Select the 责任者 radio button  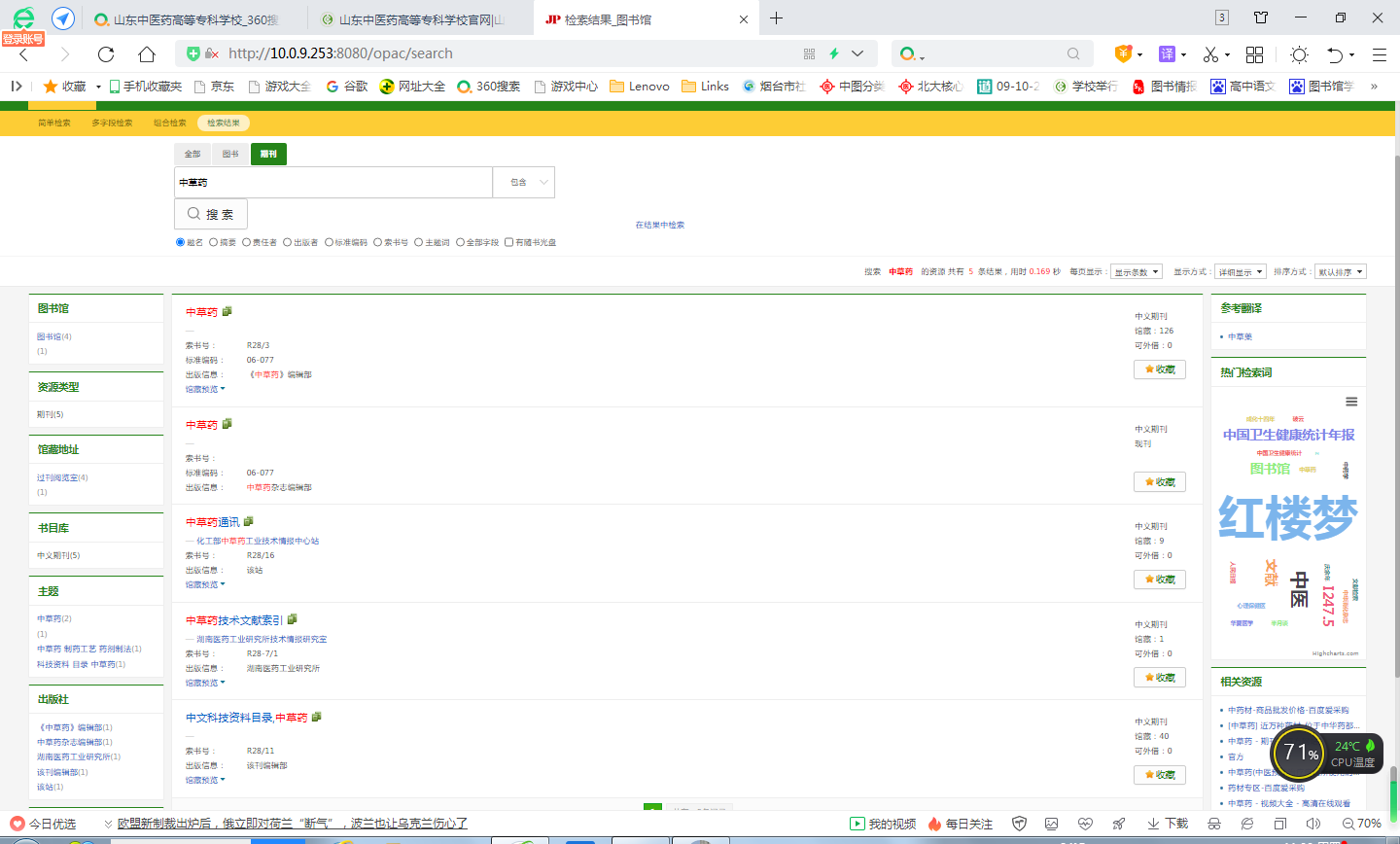pyautogui.click(x=247, y=242)
